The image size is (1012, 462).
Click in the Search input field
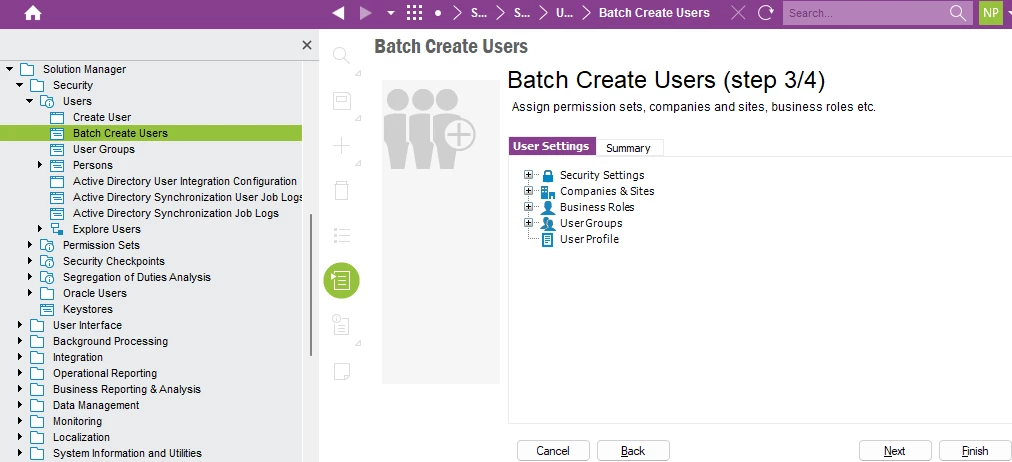[x=864, y=13]
